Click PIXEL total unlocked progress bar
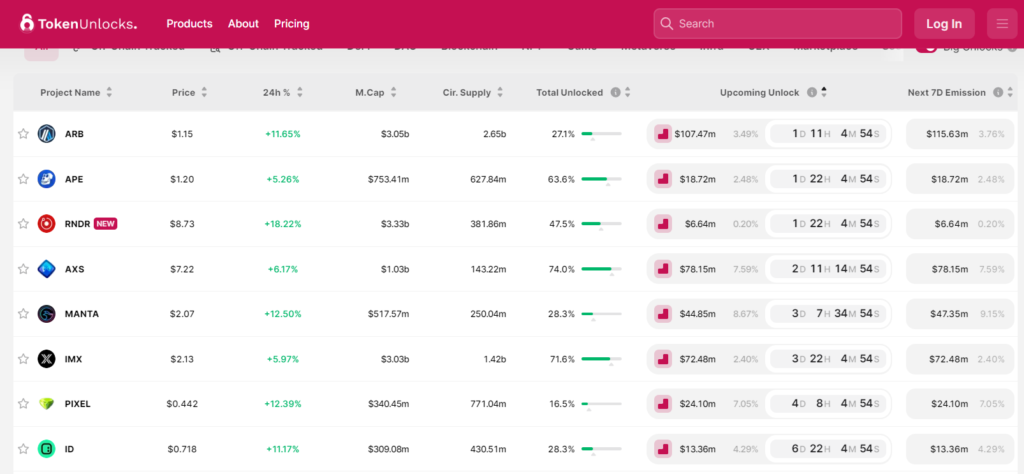1024x474 pixels. (601, 404)
